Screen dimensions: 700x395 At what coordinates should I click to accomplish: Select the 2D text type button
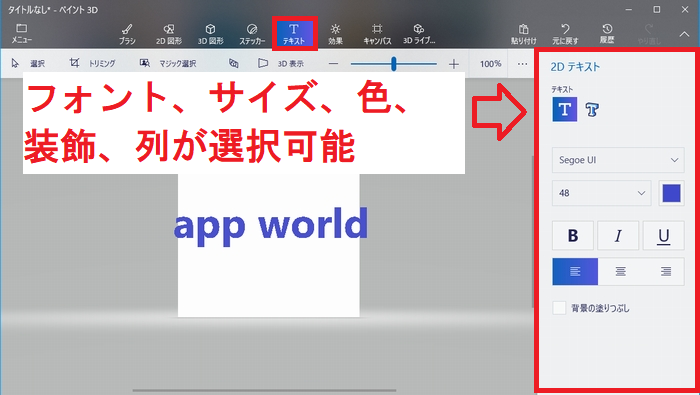point(565,109)
